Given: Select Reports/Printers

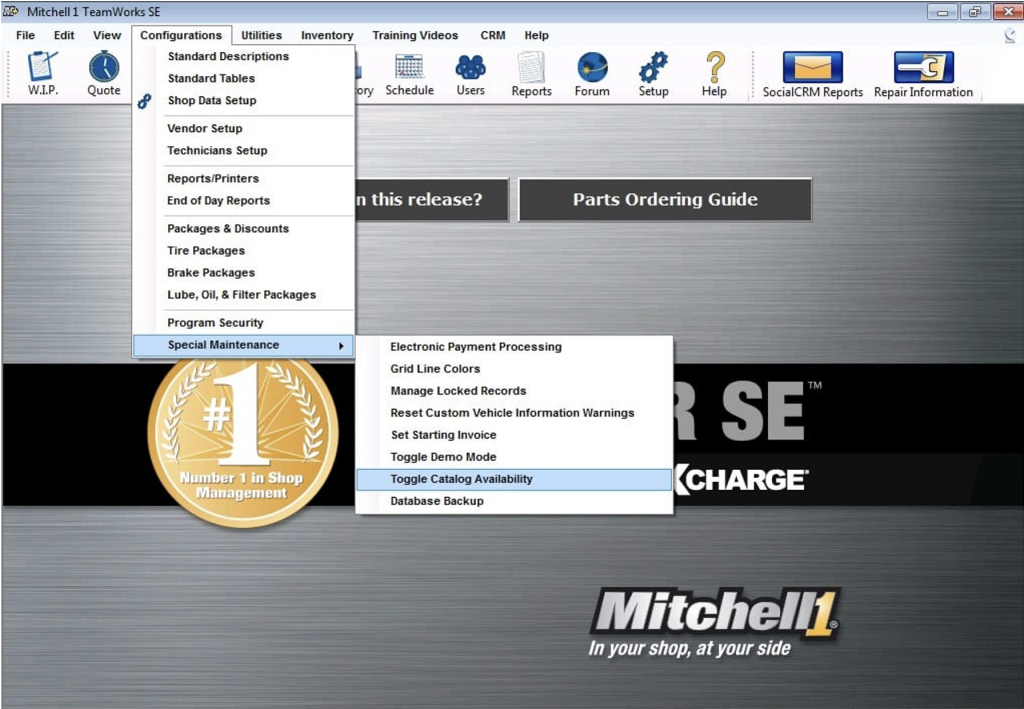Looking at the screenshot, I should click(244, 179).
